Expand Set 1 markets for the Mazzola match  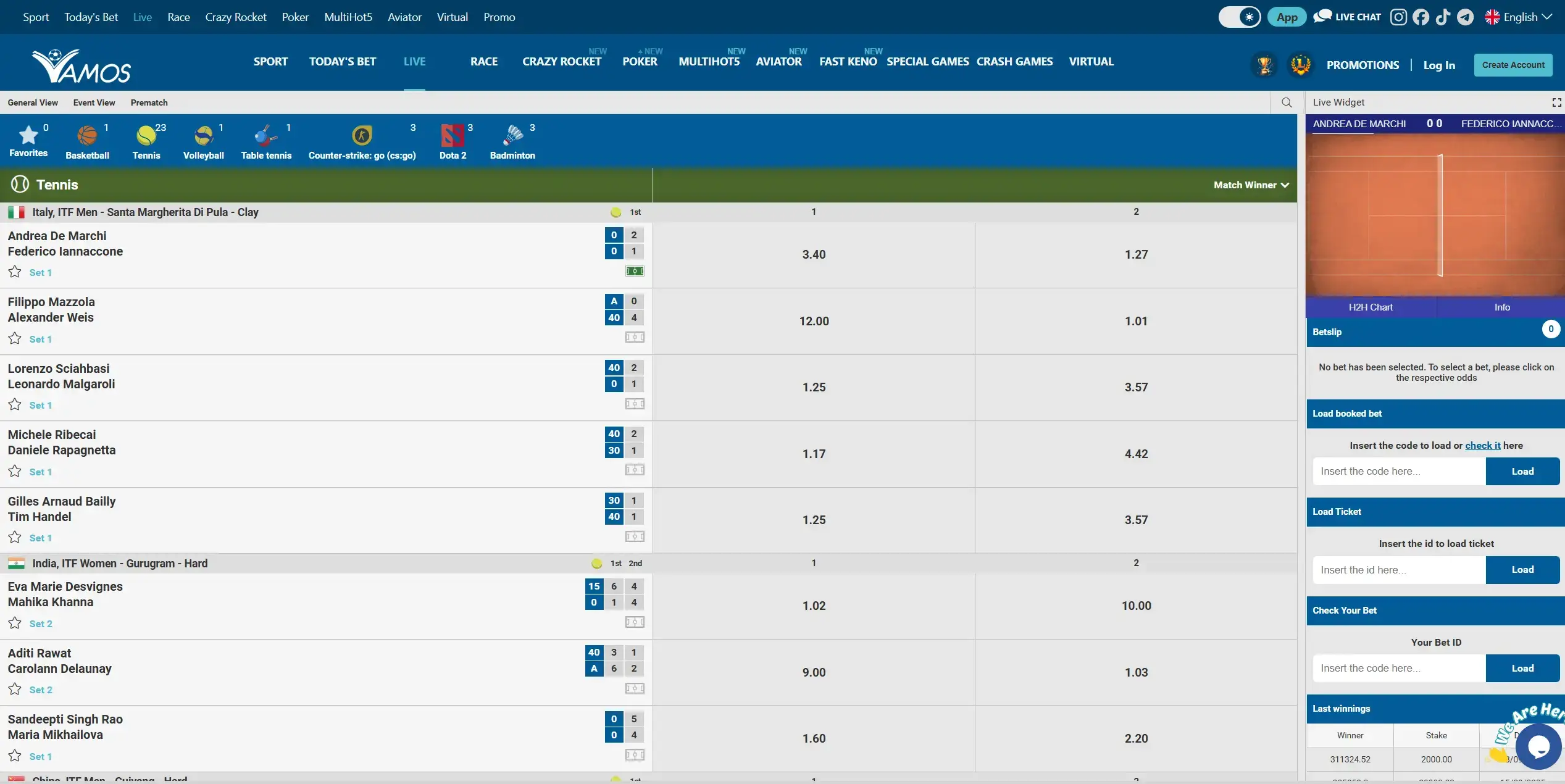41,339
